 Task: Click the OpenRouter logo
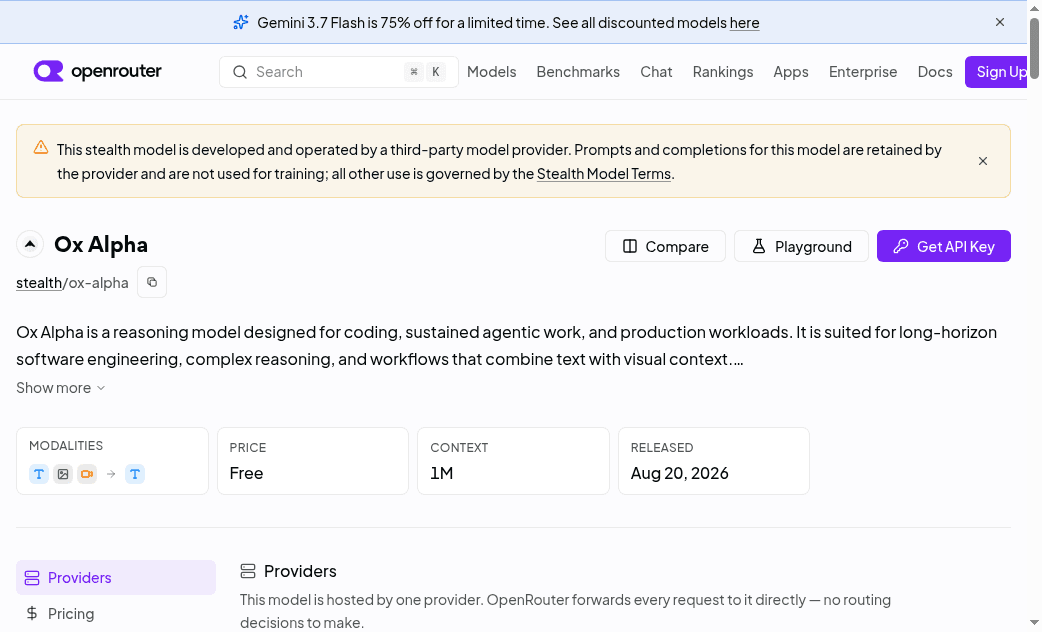(98, 71)
